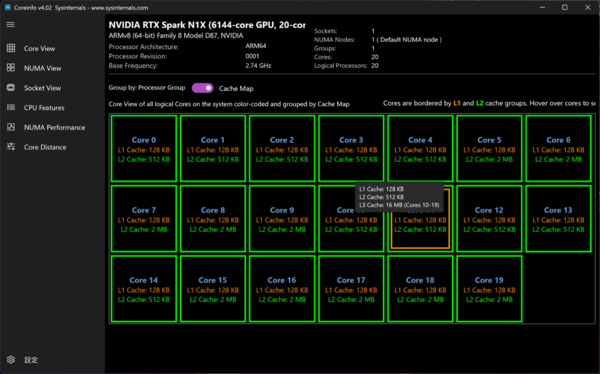Maximize the Coreinfo window

tap(564, 7)
